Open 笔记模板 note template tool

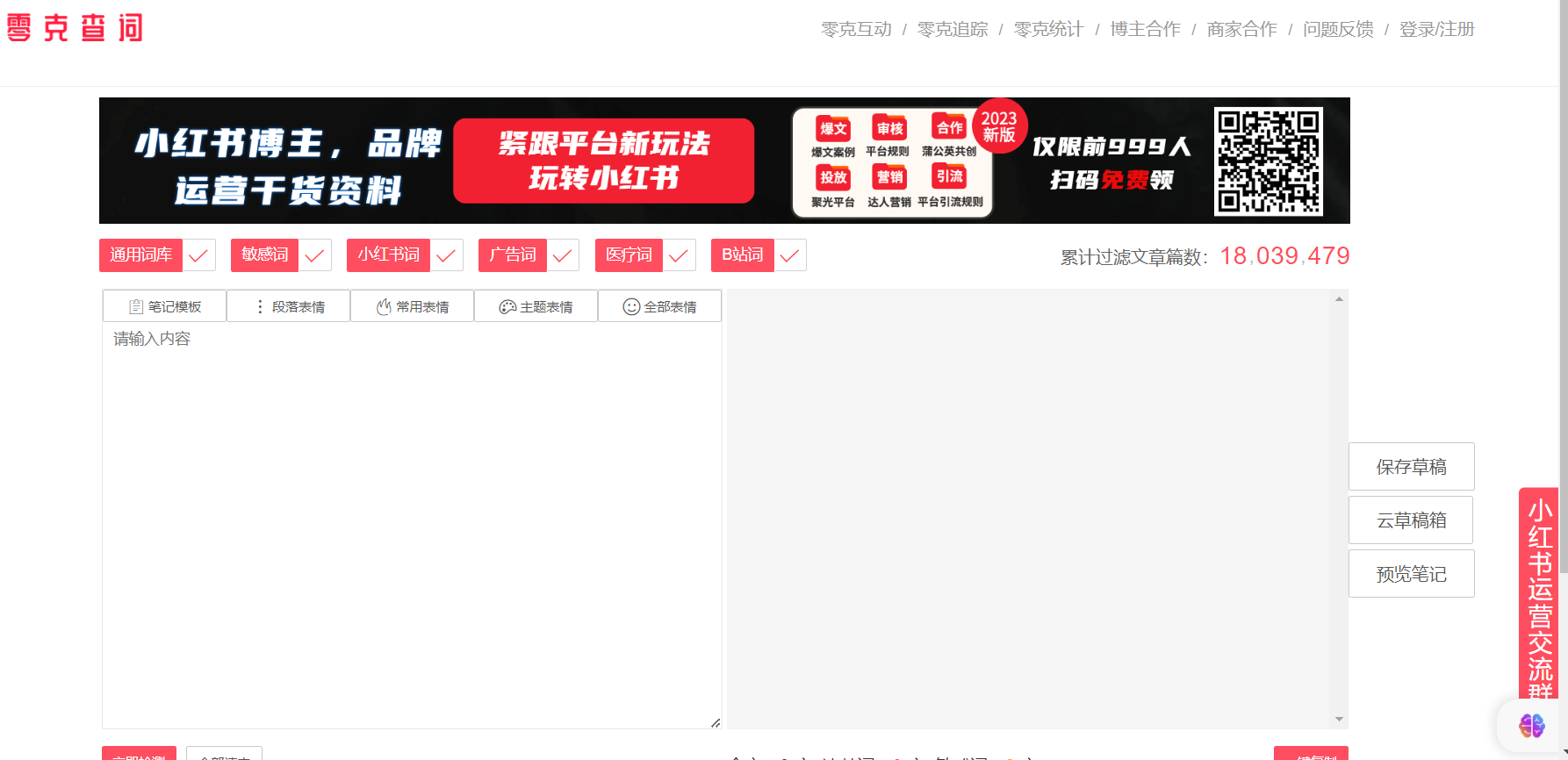[x=165, y=306]
